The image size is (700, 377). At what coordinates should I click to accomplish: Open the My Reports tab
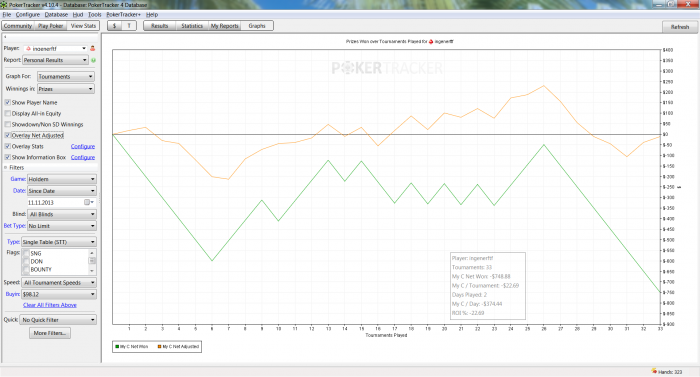point(225,26)
